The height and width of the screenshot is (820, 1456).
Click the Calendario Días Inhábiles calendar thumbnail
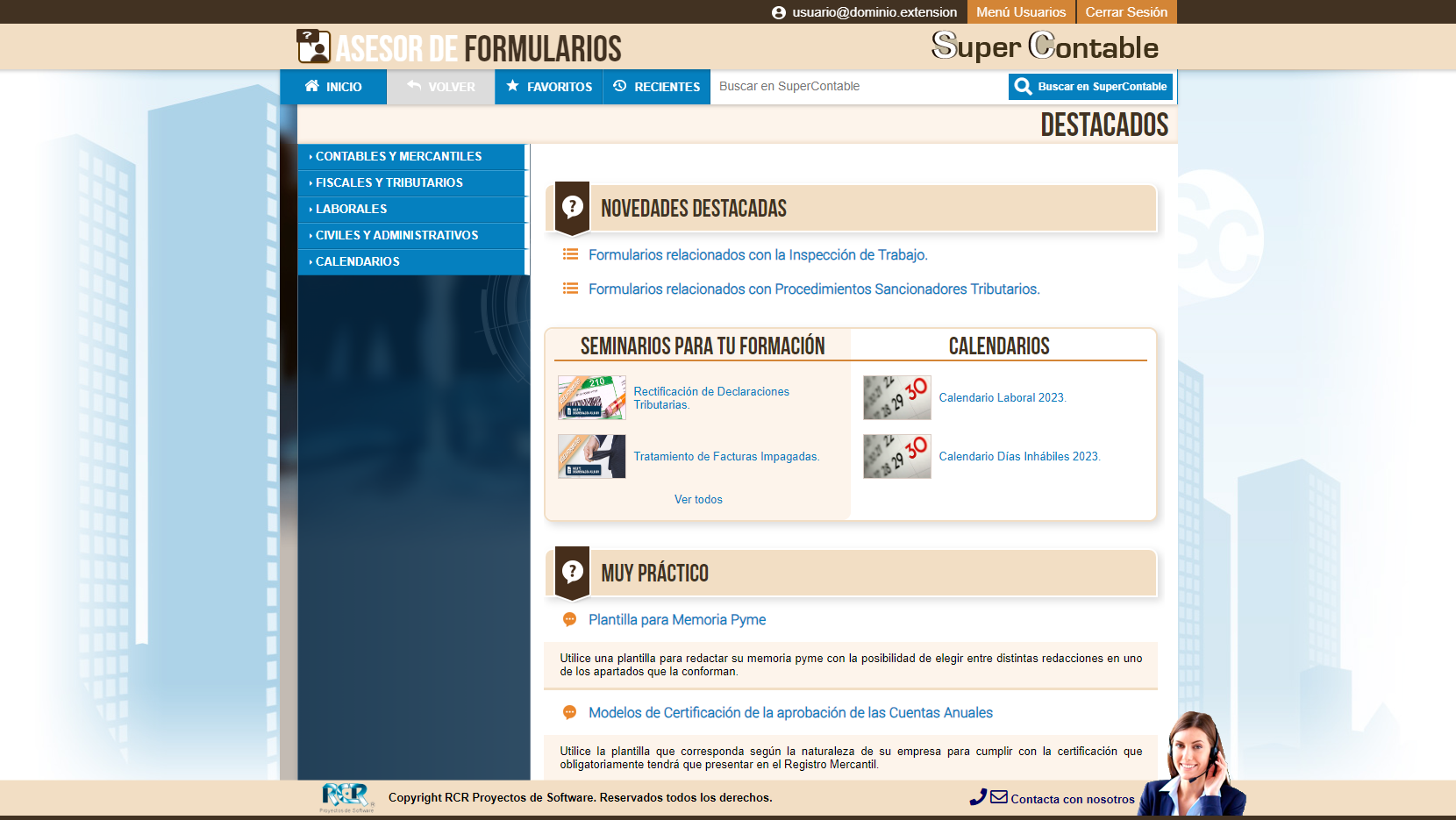pyautogui.click(x=897, y=456)
